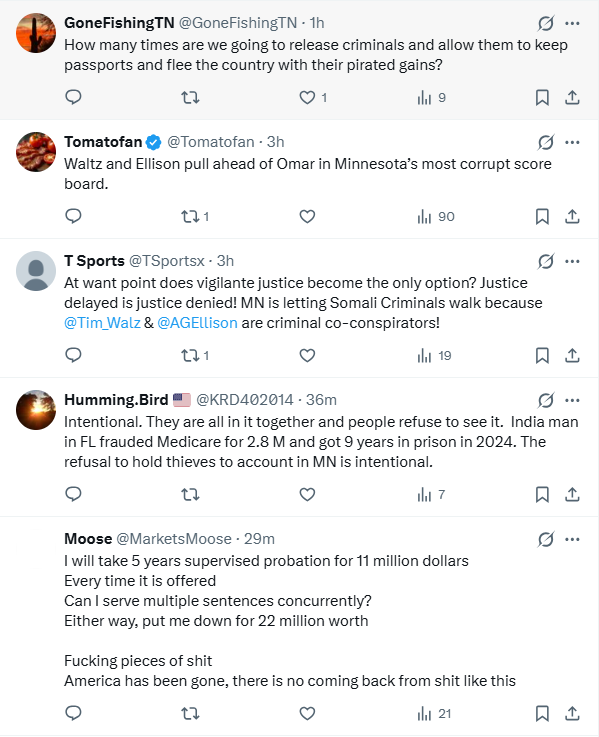Screen dimensions: 599x737
Task: Reply to the Moose post
Action: (x=73, y=713)
